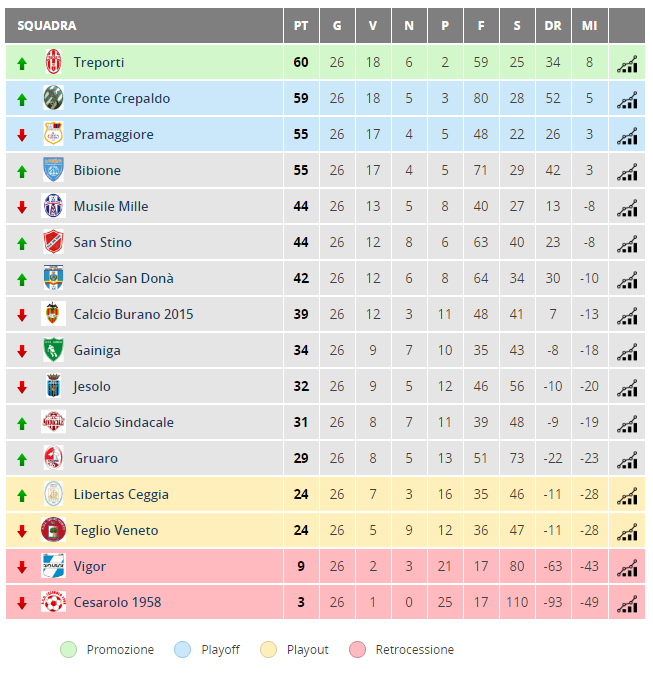This screenshot has height=673, width=653.
Task: Open the trend chart icon for Vigor
Action: pyautogui.click(x=627, y=567)
